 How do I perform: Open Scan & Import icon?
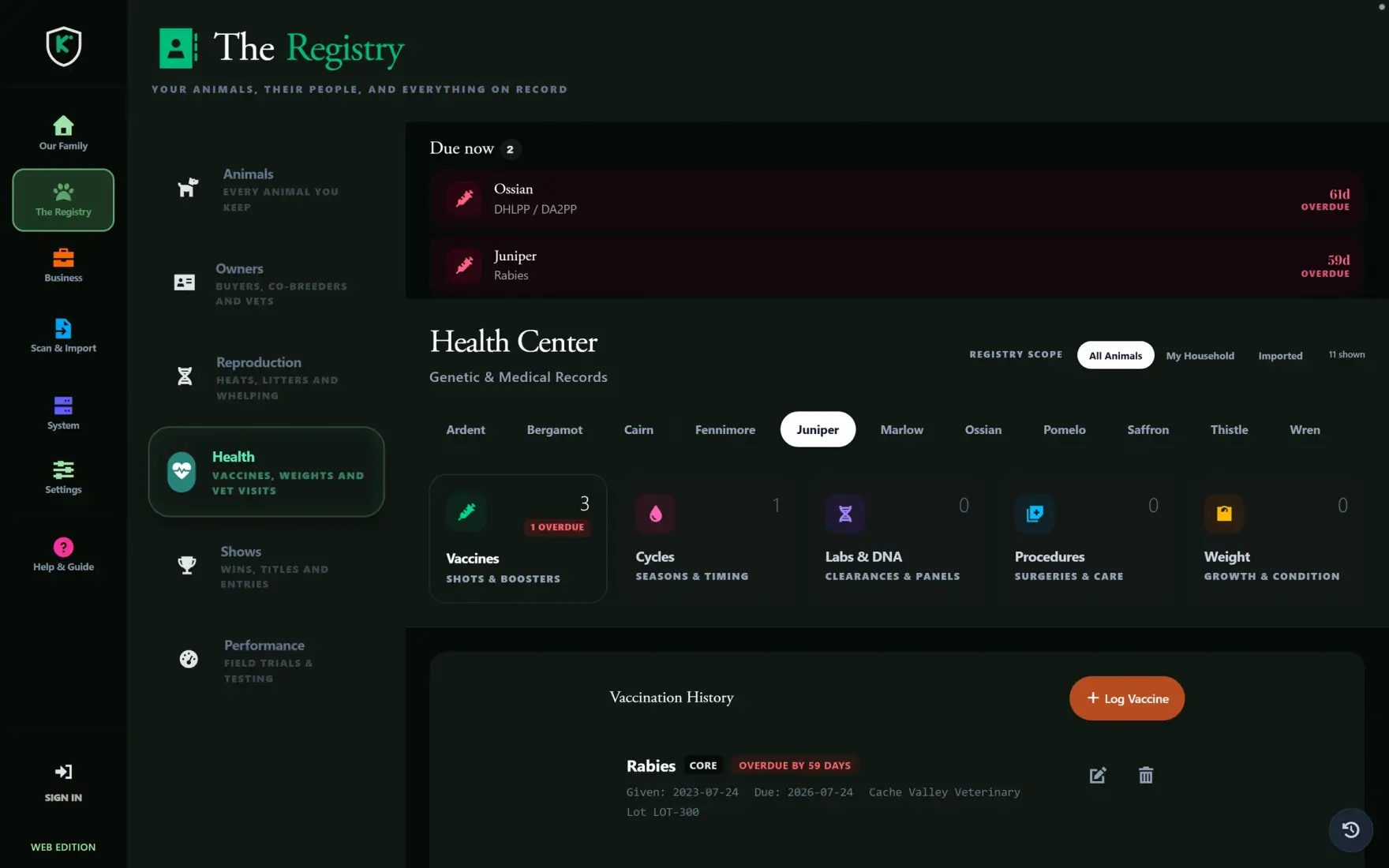tap(63, 327)
